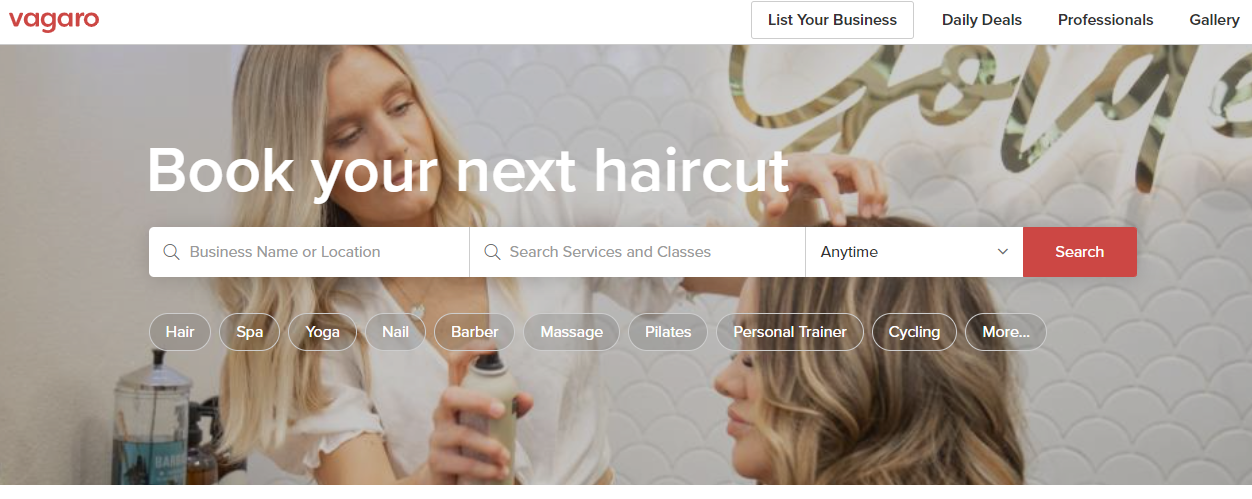Expand the Anytime dropdown chevron
The height and width of the screenshot is (499, 1252).
(x=1003, y=252)
